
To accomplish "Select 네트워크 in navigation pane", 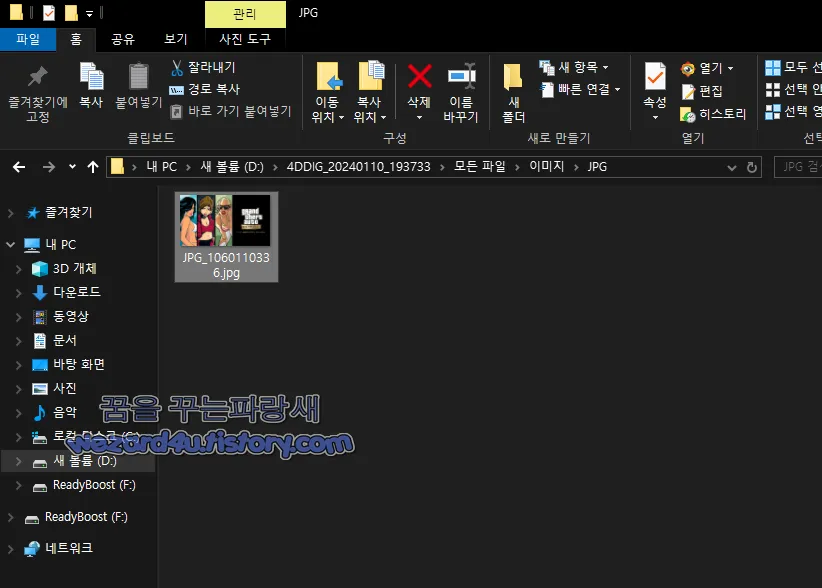I will [69, 548].
